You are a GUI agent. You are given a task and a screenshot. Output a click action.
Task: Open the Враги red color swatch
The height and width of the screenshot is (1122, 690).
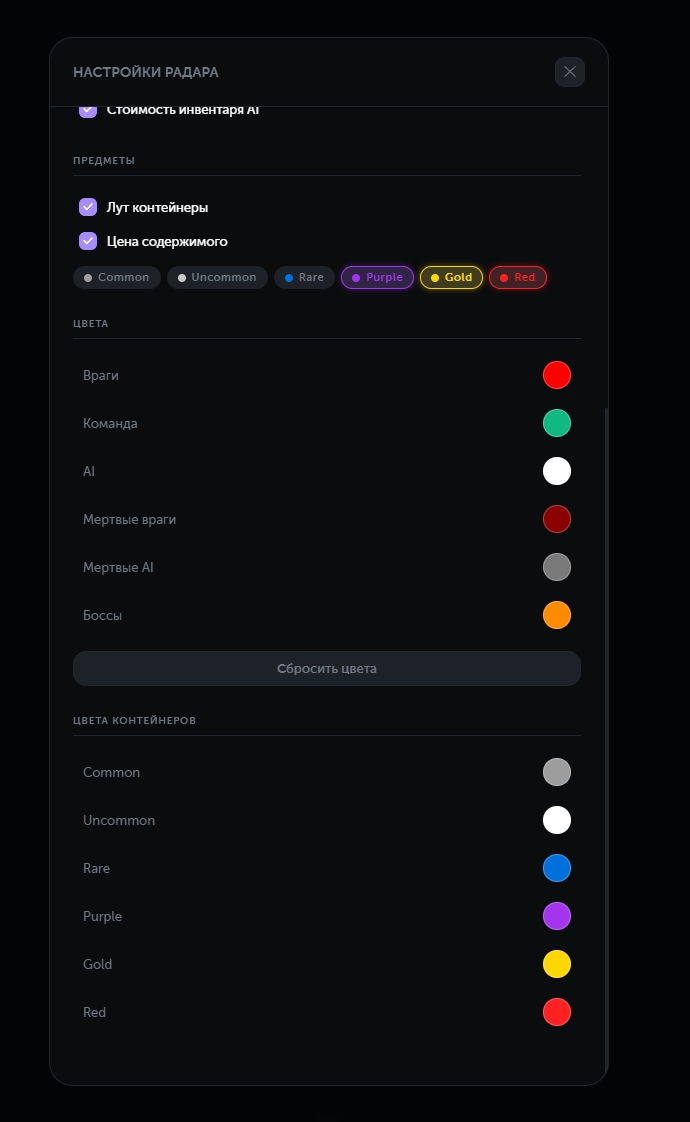tap(557, 375)
